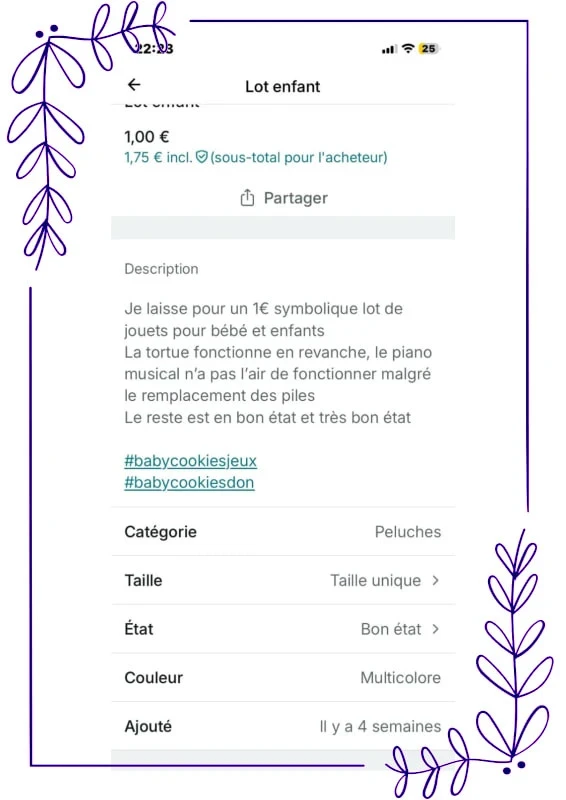
Task: Expand the Bon état chevron
Action: point(435,629)
